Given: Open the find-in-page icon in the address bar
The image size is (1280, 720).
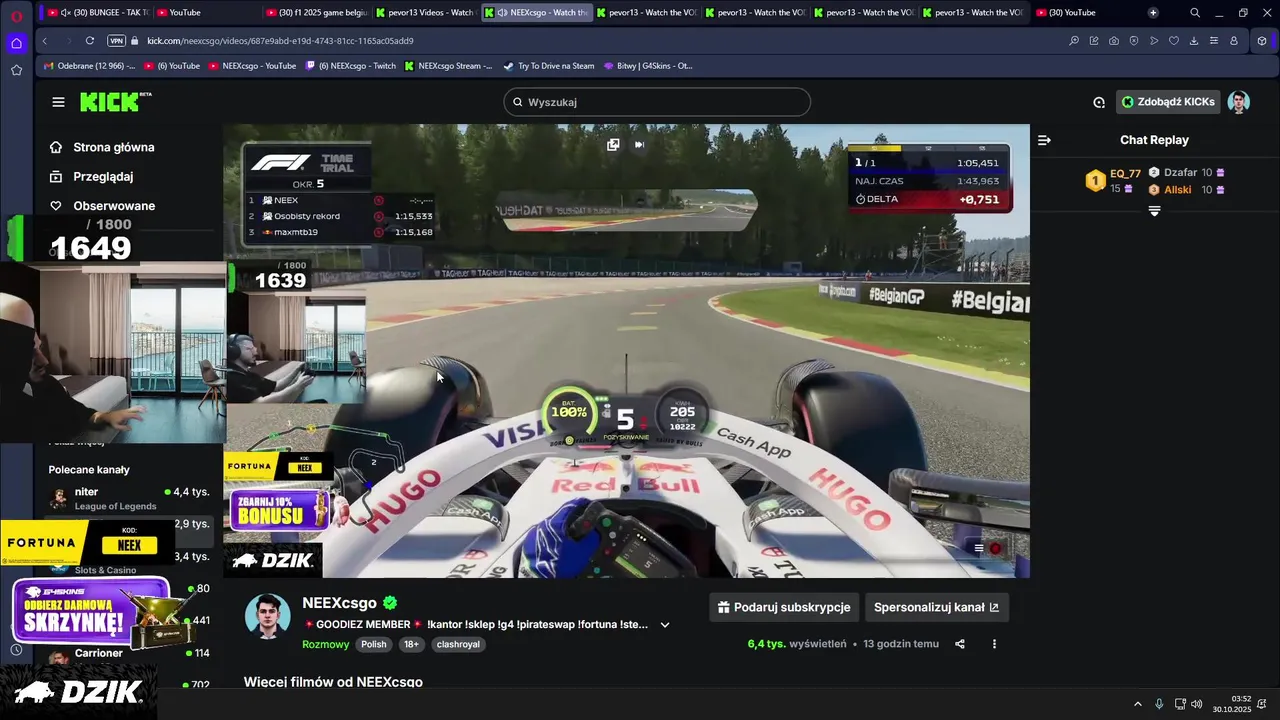Looking at the screenshot, I should point(1074,41).
